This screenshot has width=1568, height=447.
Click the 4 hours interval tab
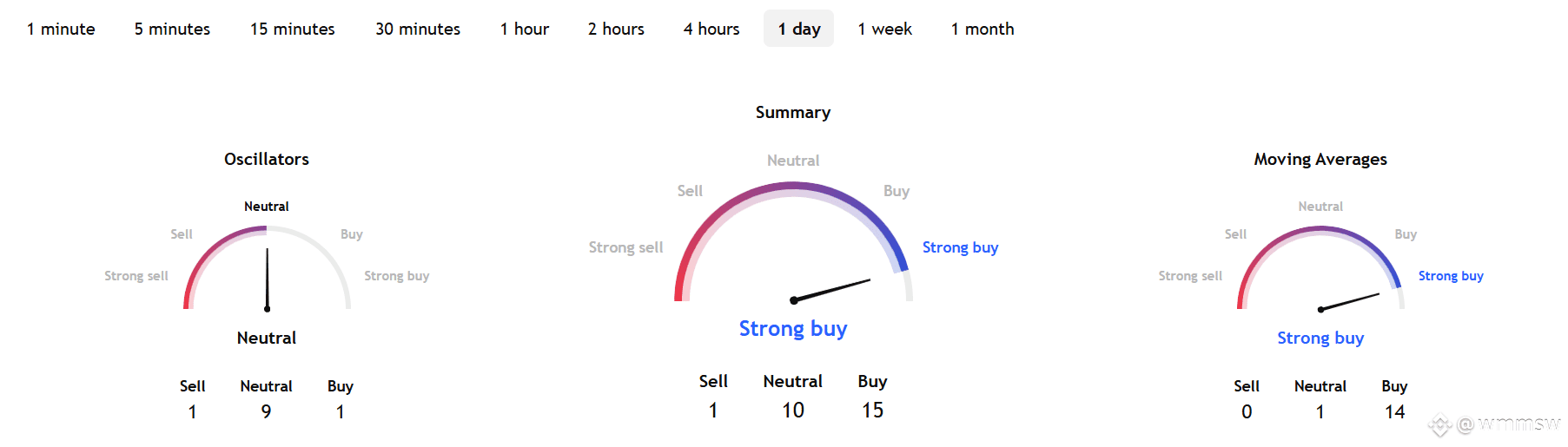coord(711,29)
